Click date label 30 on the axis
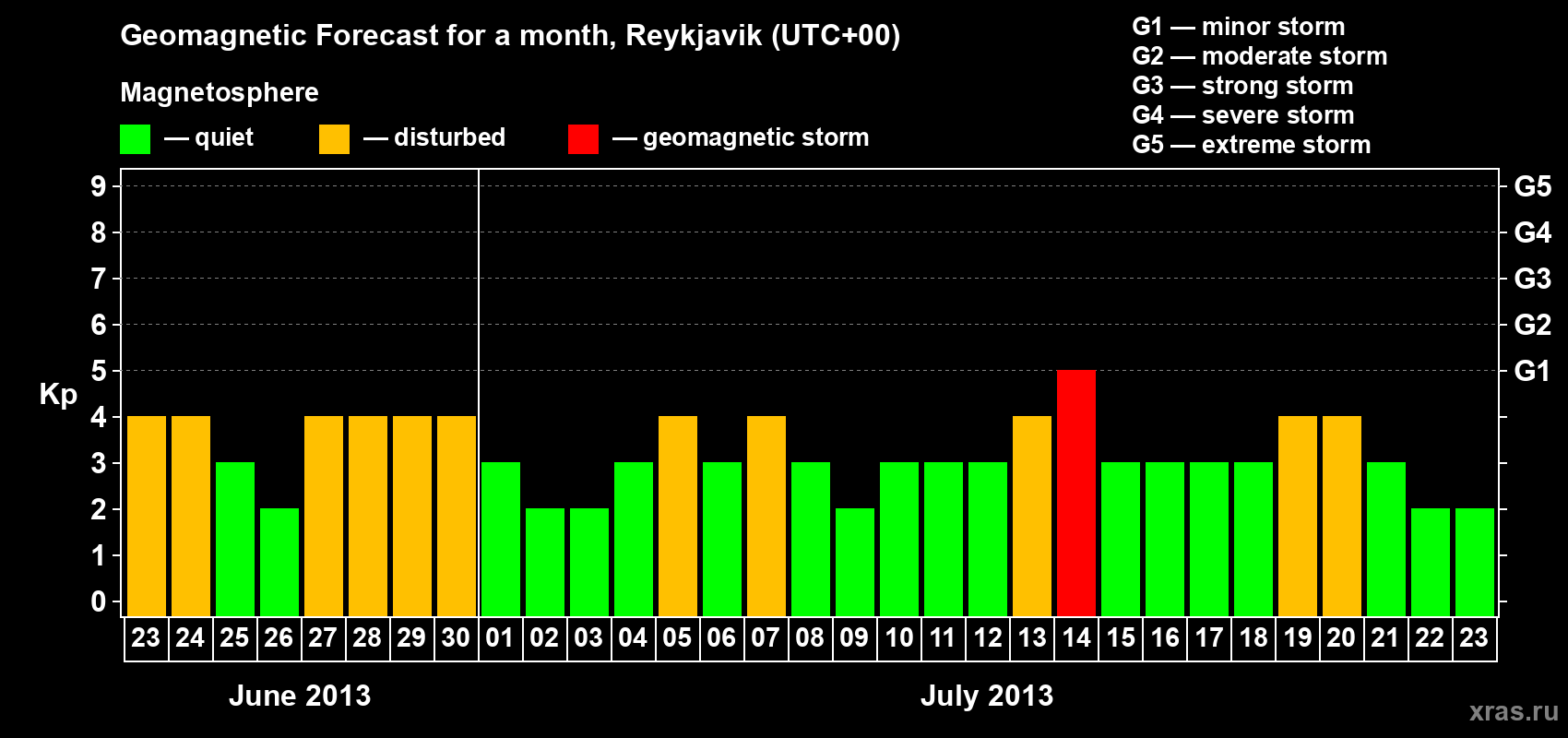1568x738 pixels. click(456, 637)
